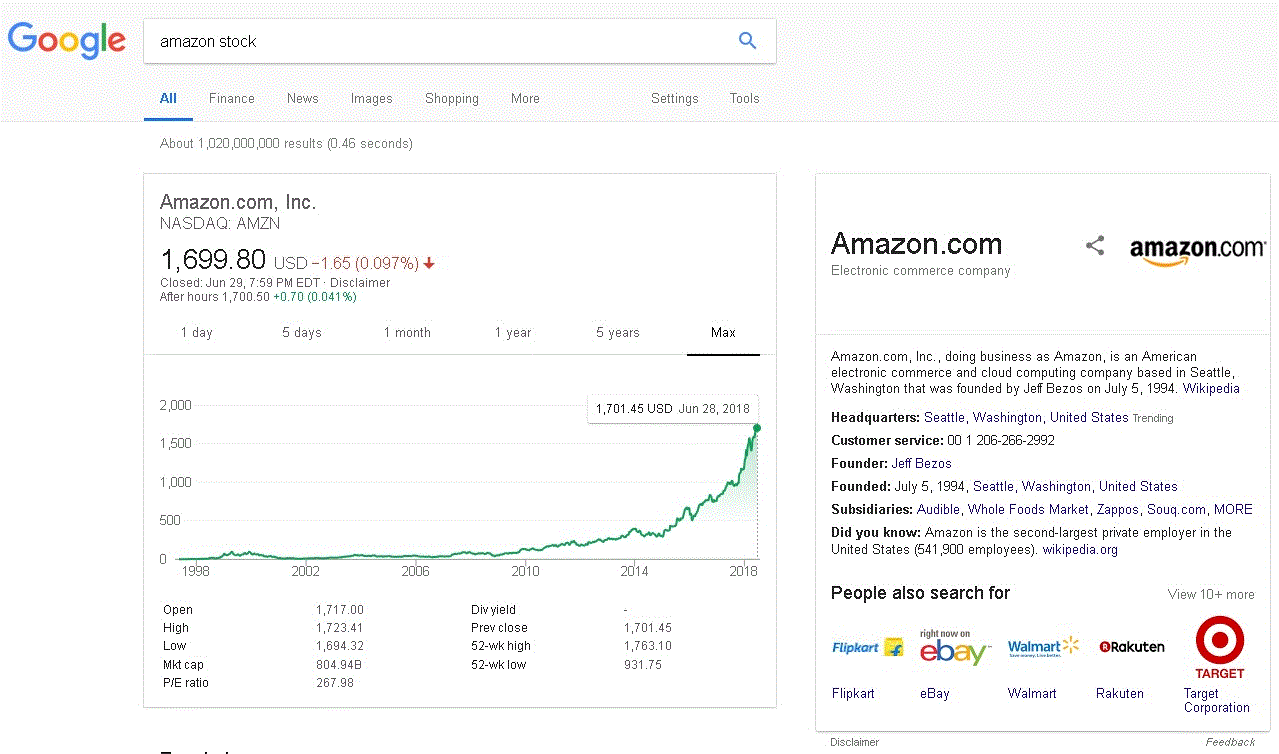Click inside the amazon stock search field
1279x754 pixels.
pyautogui.click(x=440, y=41)
